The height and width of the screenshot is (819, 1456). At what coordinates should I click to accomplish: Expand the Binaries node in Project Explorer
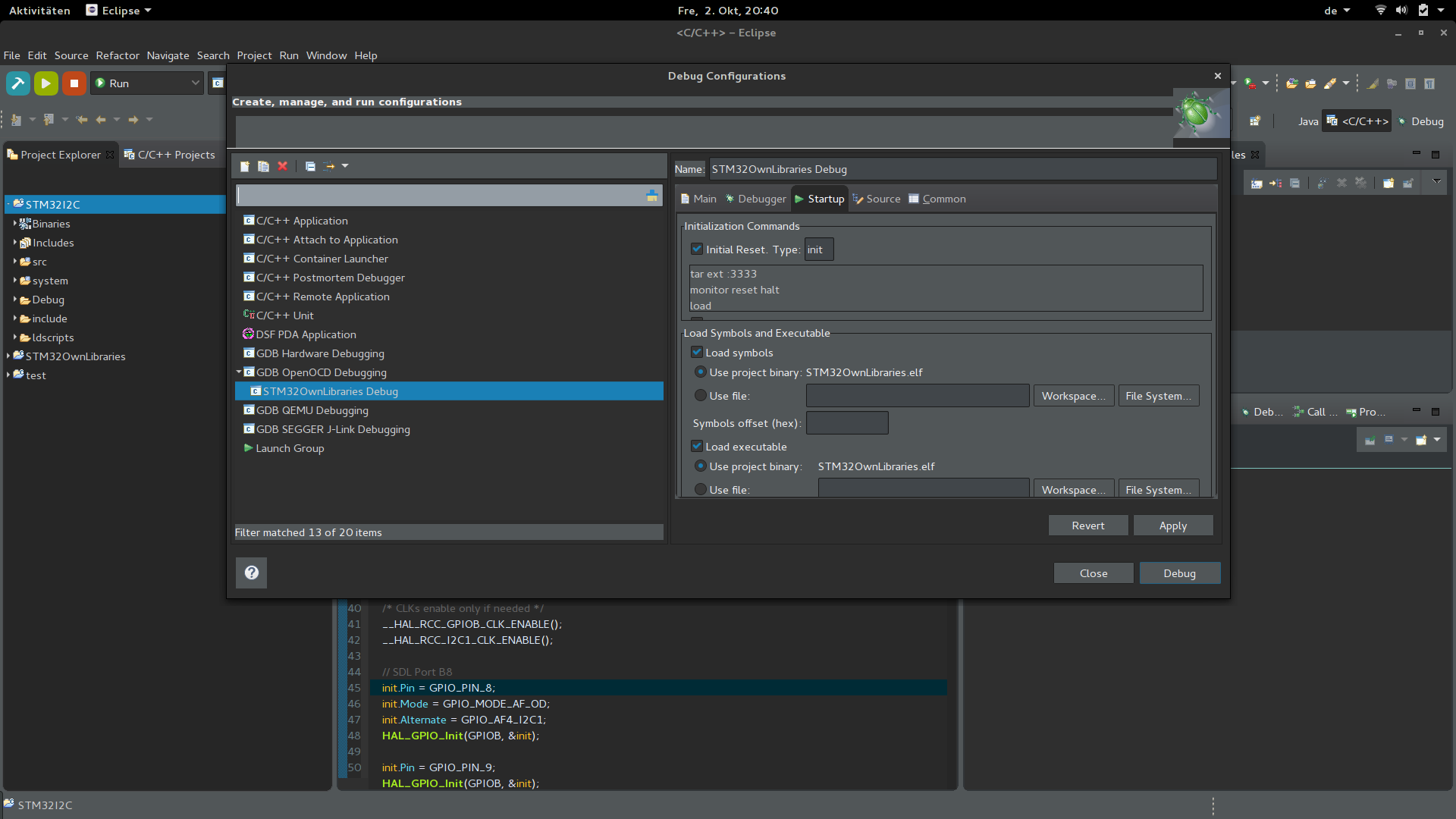[14, 224]
